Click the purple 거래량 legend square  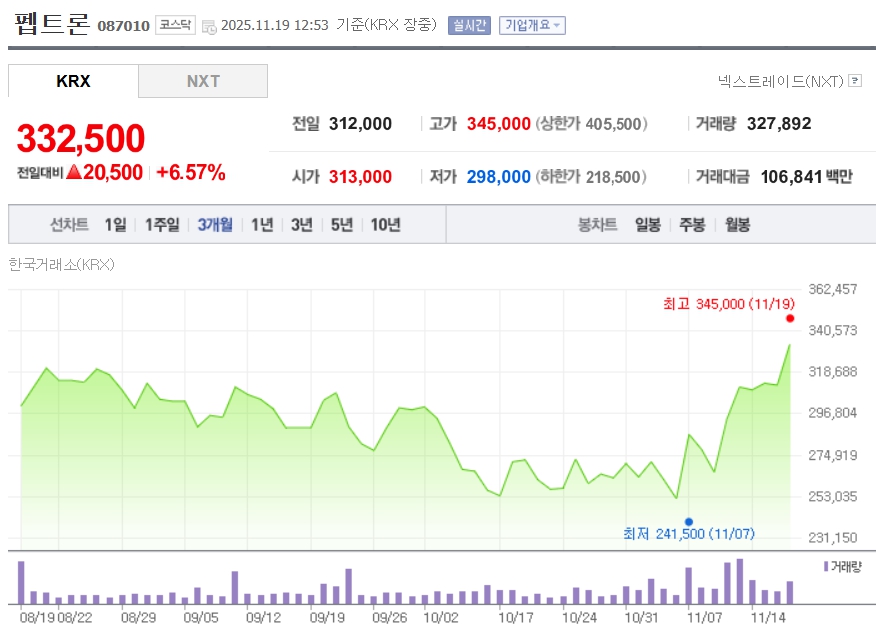coord(826,566)
